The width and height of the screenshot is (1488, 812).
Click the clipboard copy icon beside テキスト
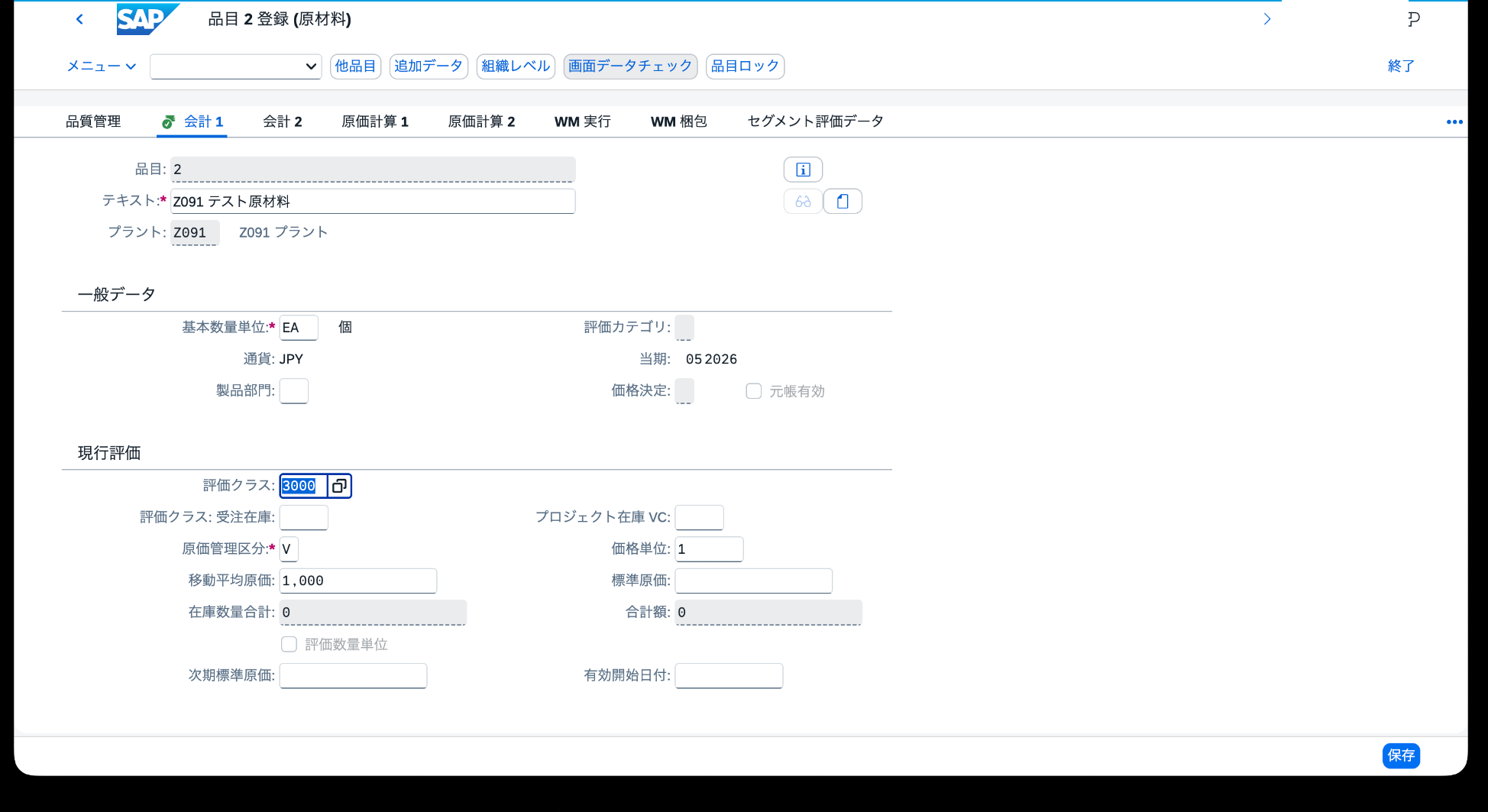(x=843, y=202)
